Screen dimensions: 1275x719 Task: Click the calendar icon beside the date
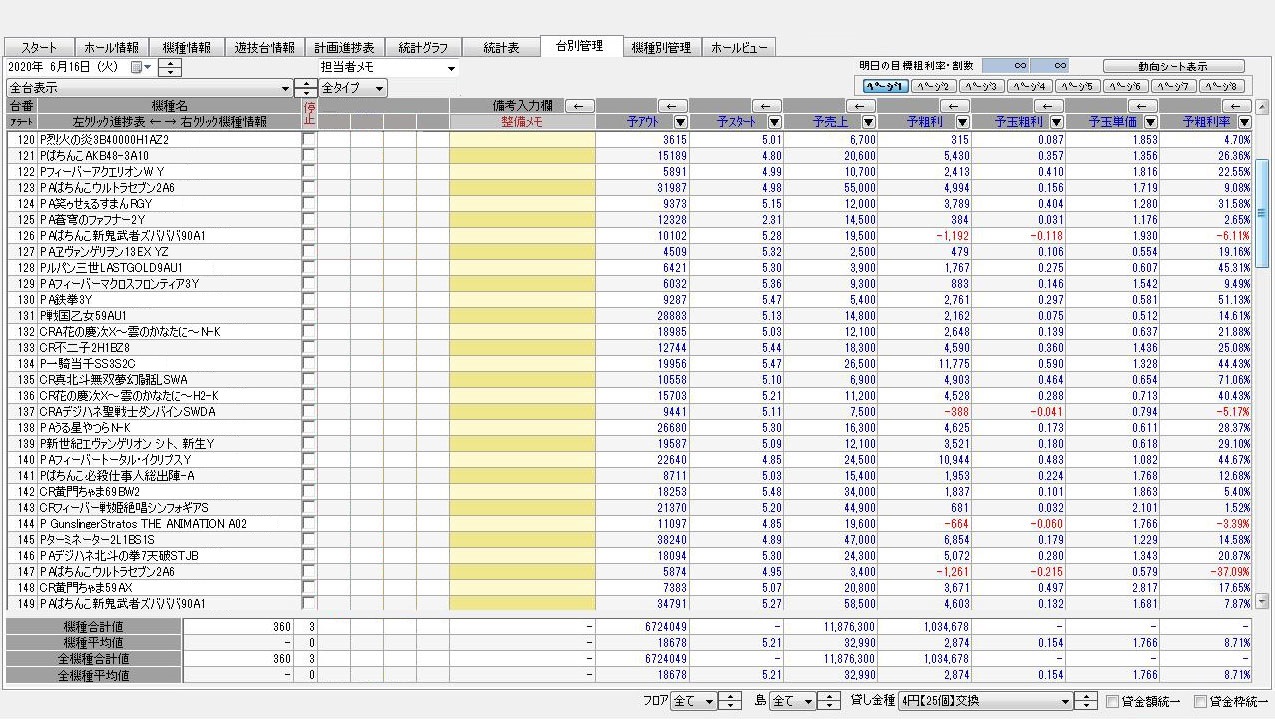coord(137,67)
